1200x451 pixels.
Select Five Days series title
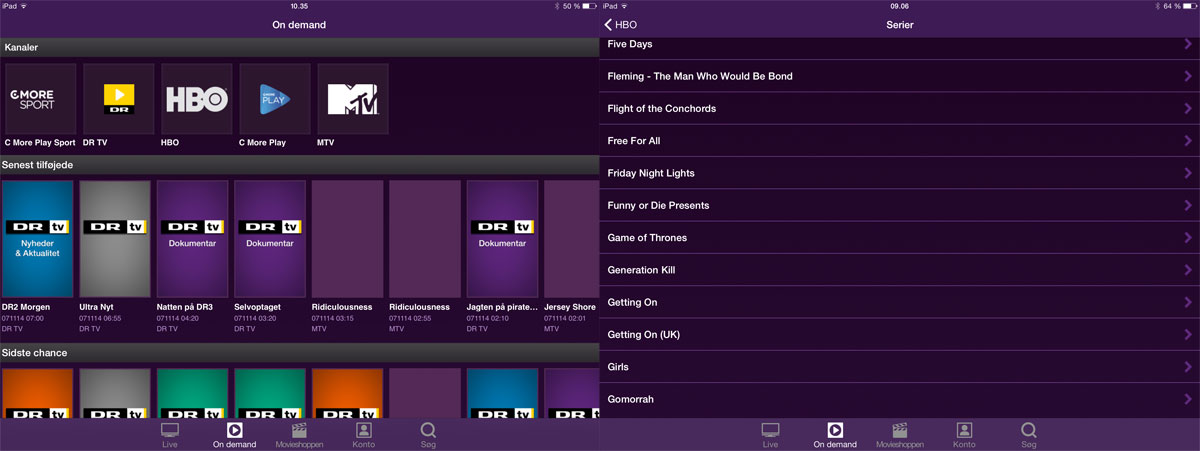coord(630,44)
